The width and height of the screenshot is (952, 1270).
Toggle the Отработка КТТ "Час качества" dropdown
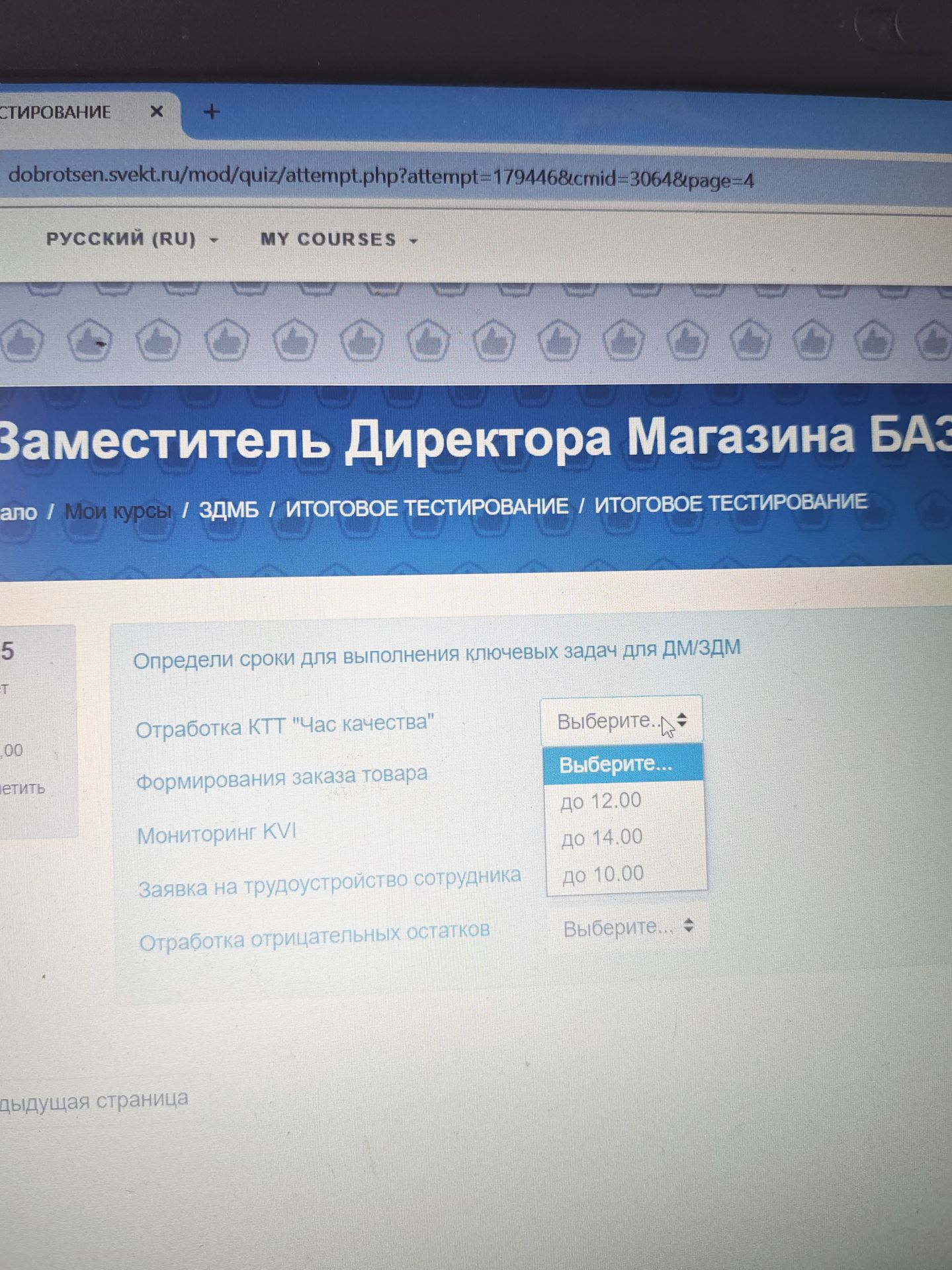(621, 720)
